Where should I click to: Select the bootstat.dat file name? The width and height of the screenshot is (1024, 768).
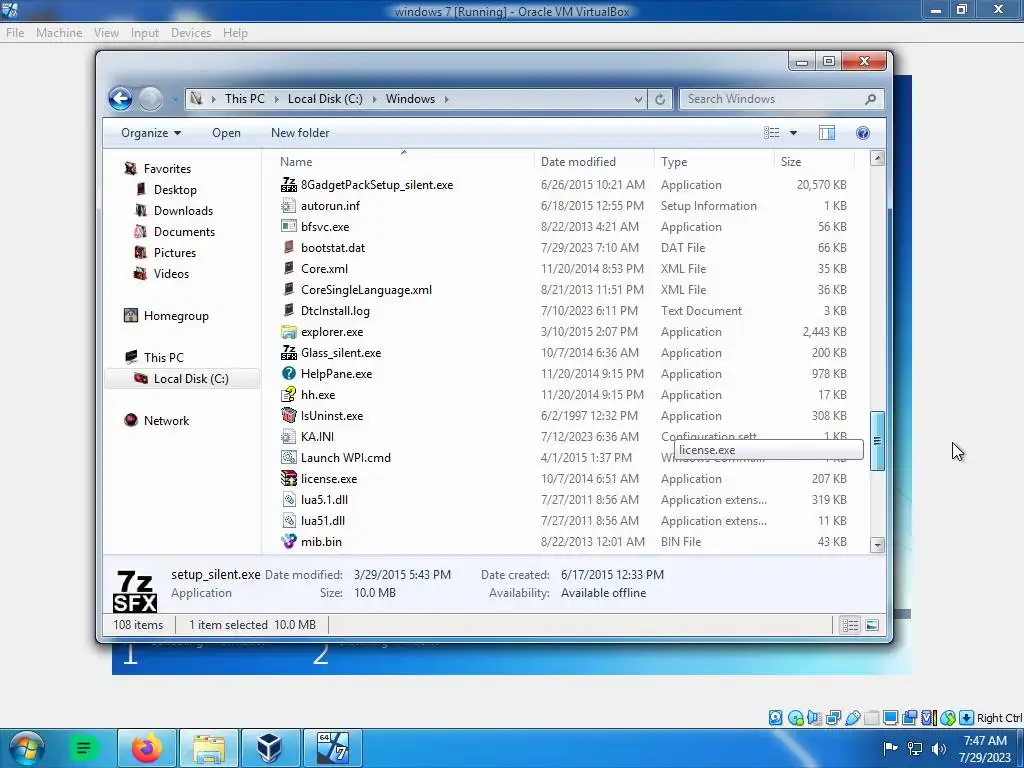pyautogui.click(x=333, y=248)
